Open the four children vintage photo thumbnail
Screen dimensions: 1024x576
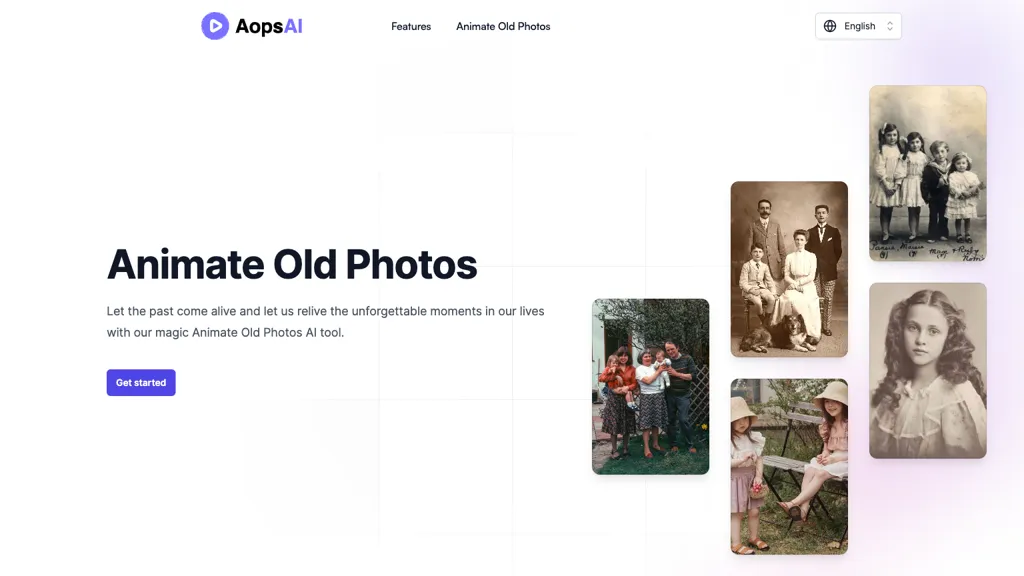pos(927,173)
